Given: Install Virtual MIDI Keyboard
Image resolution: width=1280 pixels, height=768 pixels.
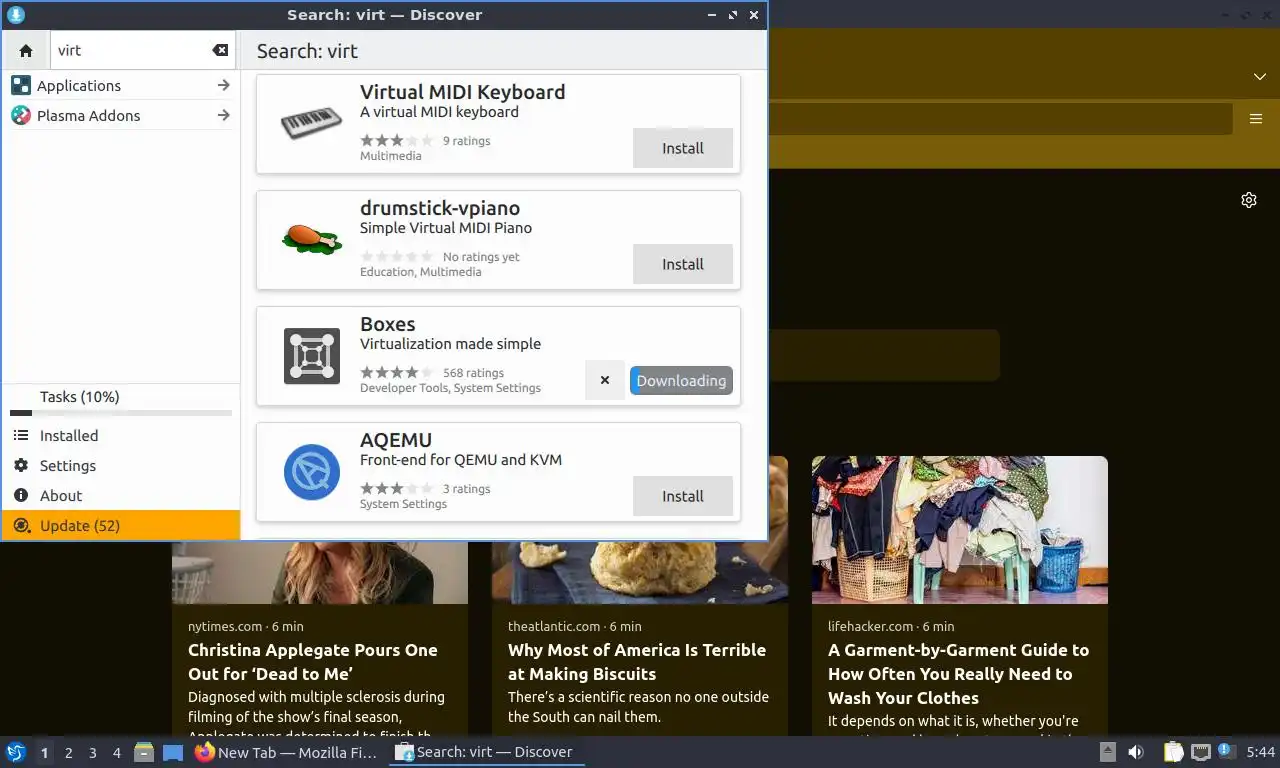Looking at the screenshot, I should click(x=683, y=148).
